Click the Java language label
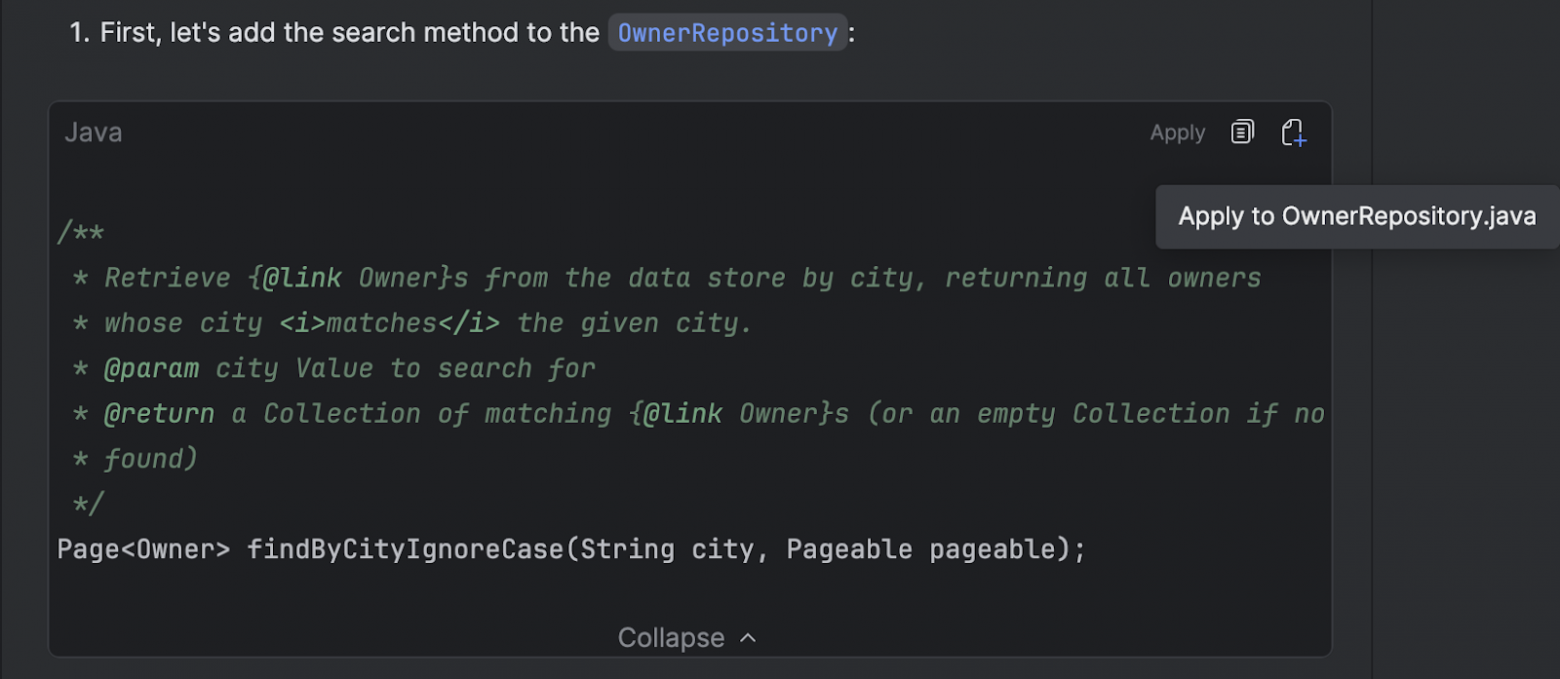 coord(93,133)
